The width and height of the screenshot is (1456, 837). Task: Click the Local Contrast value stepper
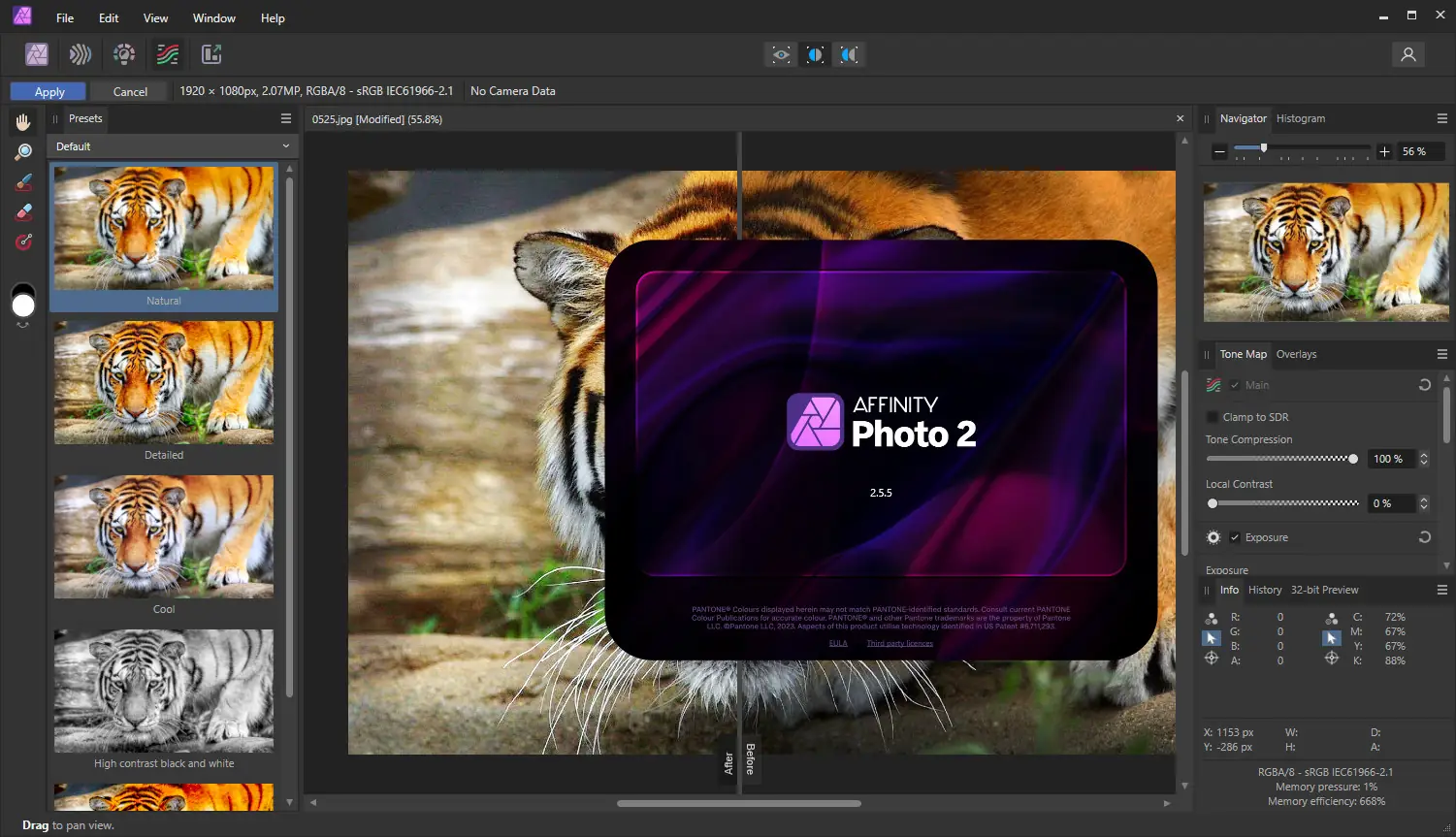click(x=1424, y=503)
